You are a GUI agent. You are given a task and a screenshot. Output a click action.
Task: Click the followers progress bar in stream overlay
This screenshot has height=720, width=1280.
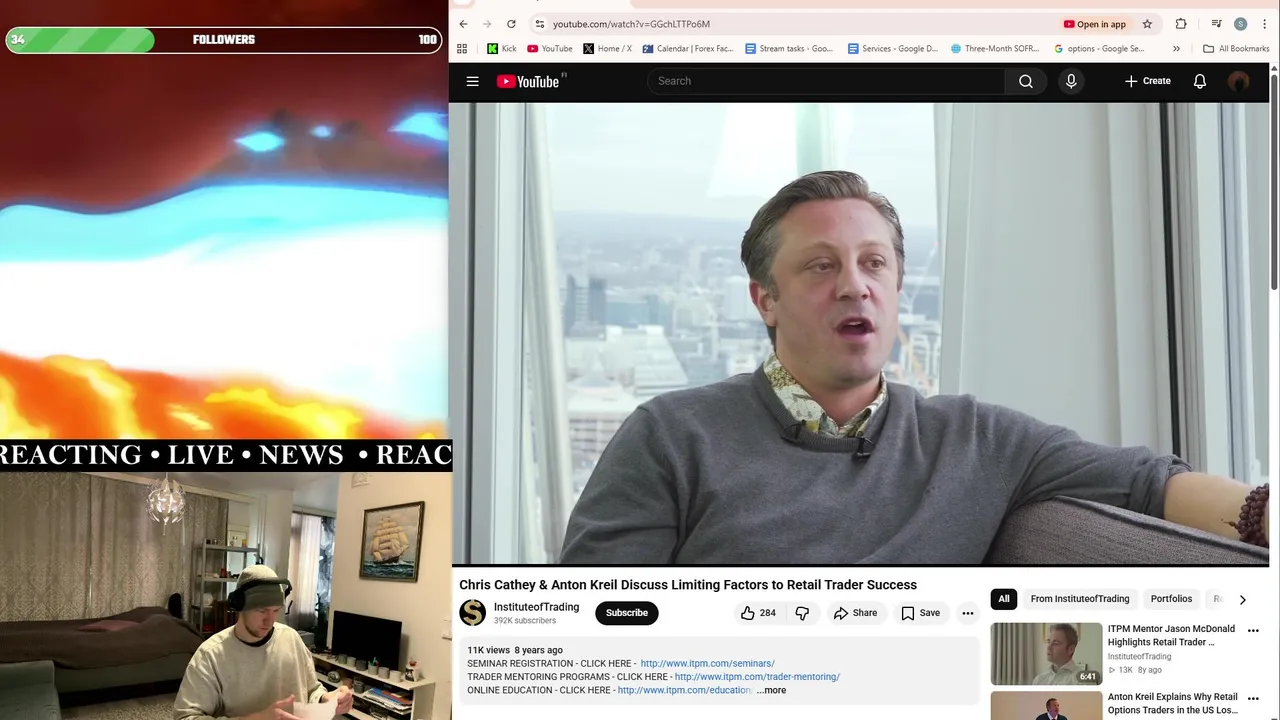(x=224, y=40)
